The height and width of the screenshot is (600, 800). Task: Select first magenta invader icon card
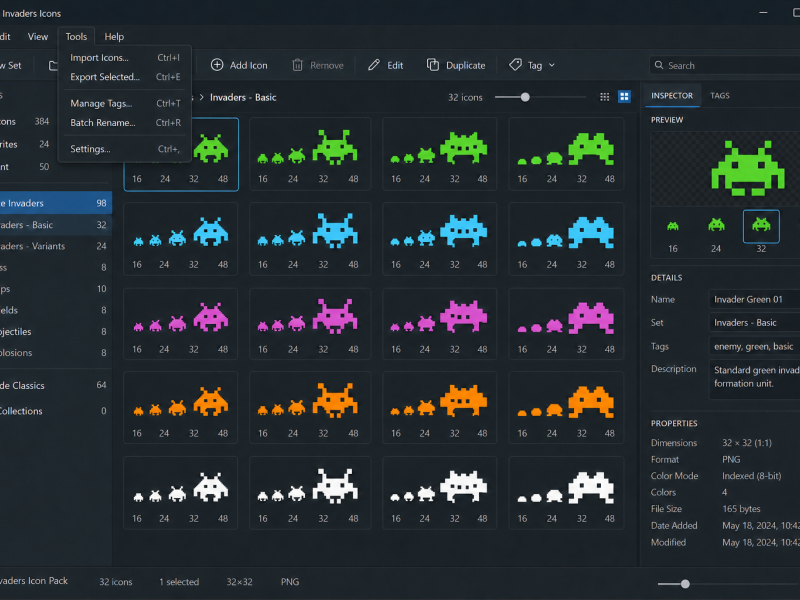point(181,324)
